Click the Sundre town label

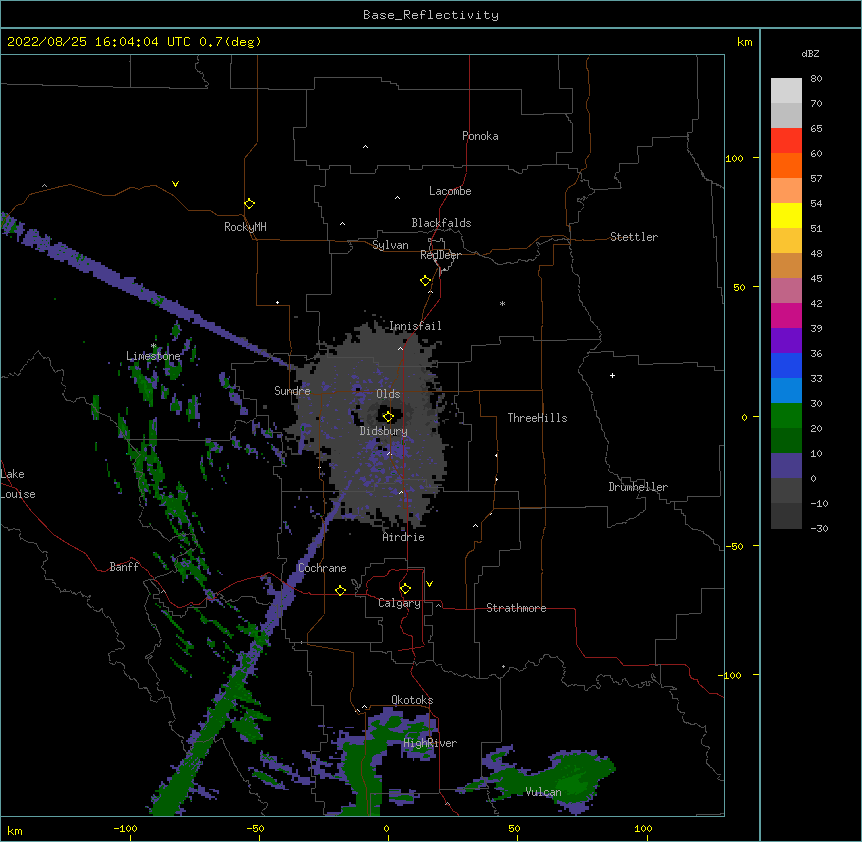tap(292, 391)
